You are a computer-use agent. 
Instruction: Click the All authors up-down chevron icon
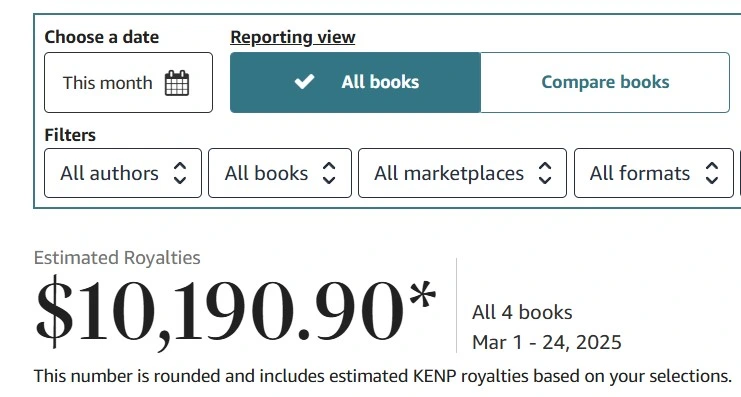point(180,173)
